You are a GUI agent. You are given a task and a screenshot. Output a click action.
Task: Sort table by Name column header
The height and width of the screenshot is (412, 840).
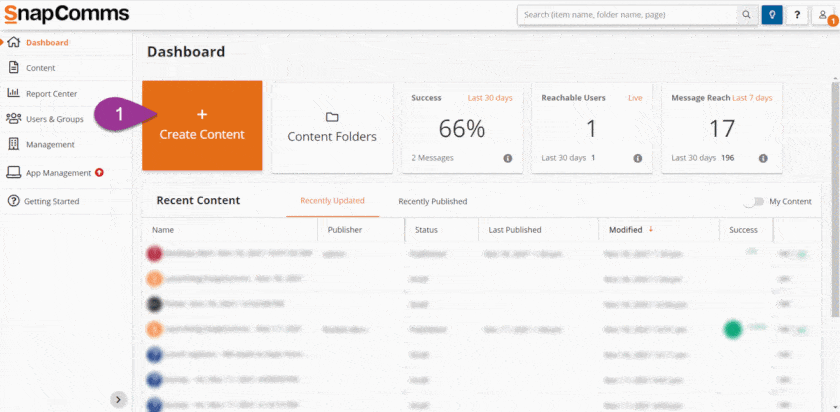click(163, 230)
